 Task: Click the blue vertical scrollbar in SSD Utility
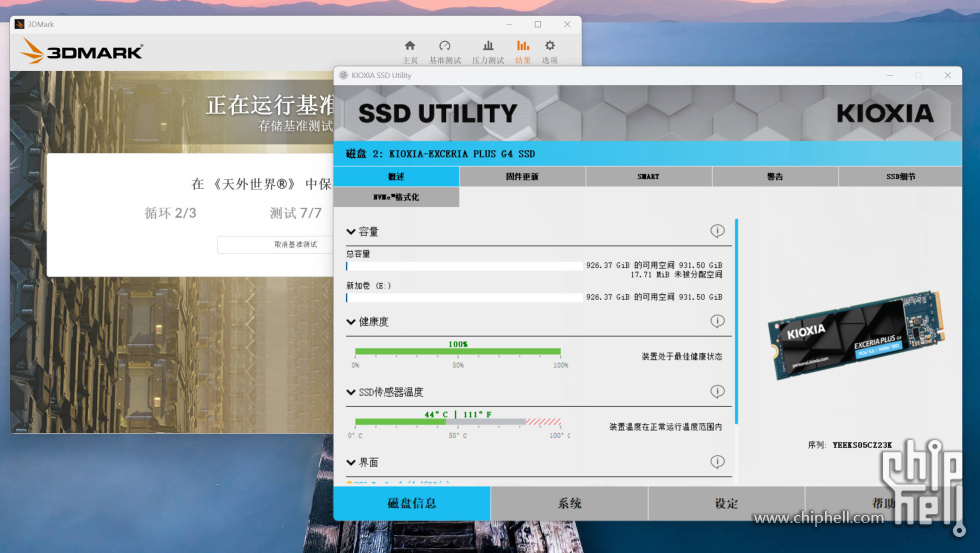click(x=737, y=321)
